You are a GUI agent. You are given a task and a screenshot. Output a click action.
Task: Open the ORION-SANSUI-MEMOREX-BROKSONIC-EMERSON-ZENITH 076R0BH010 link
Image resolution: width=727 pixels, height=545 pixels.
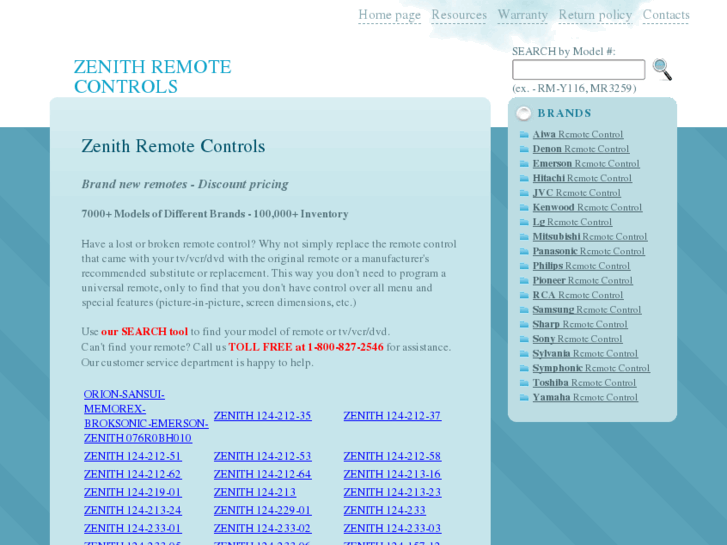tap(146, 416)
